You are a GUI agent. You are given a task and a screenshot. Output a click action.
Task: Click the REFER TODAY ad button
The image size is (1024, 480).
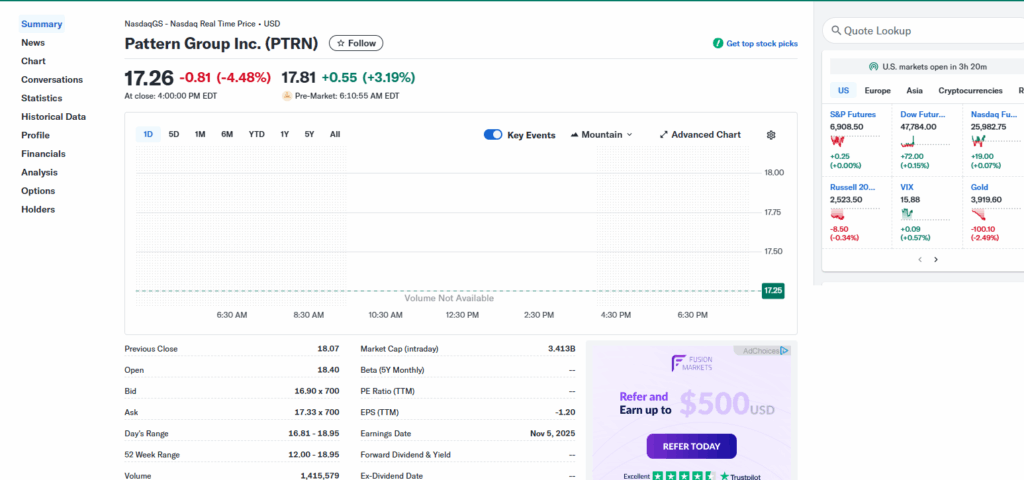point(691,446)
